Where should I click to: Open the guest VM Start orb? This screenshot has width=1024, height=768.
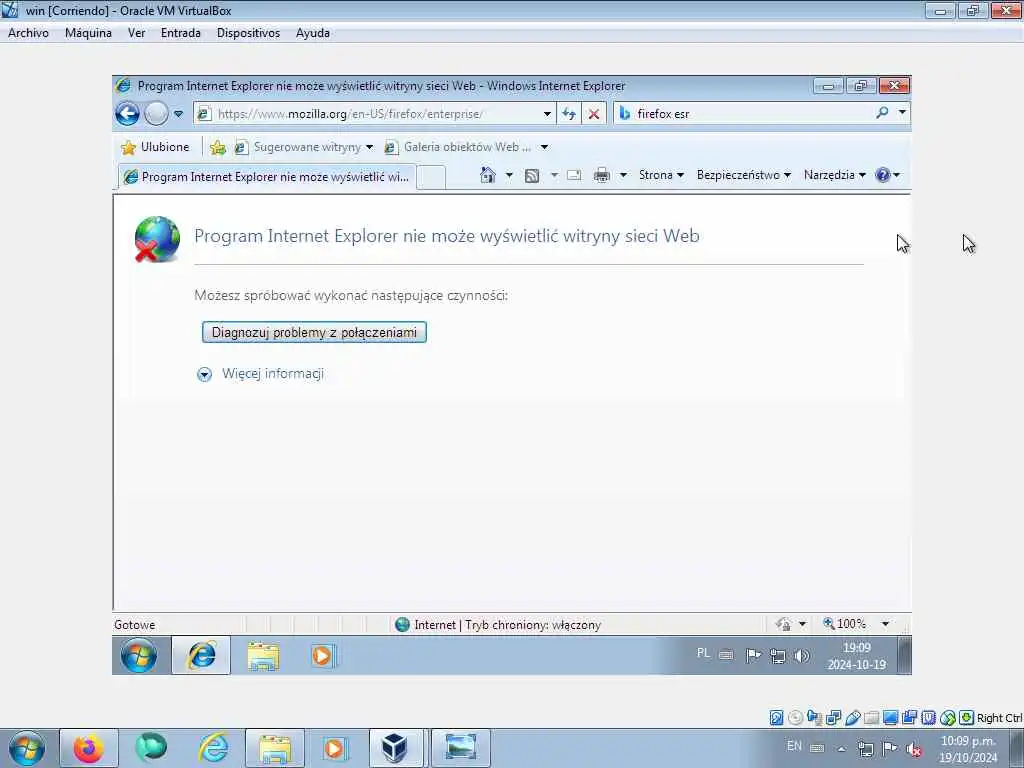click(x=138, y=656)
